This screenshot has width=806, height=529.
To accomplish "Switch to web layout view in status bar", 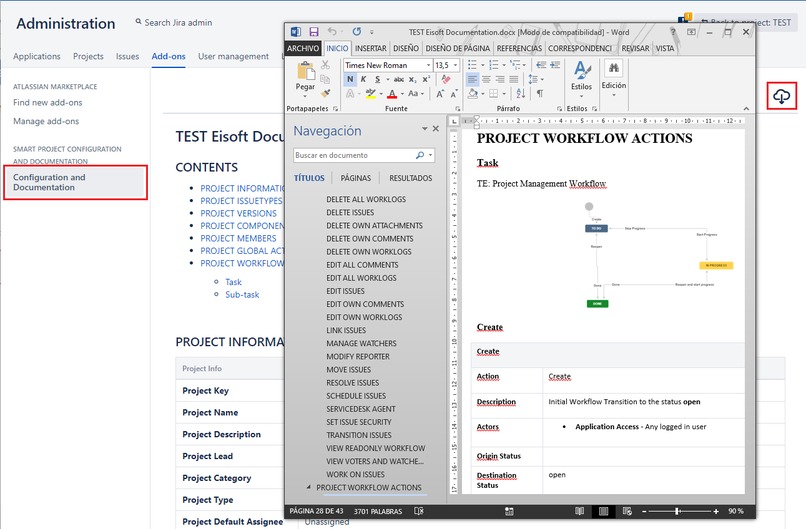I will tap(627, 511).
